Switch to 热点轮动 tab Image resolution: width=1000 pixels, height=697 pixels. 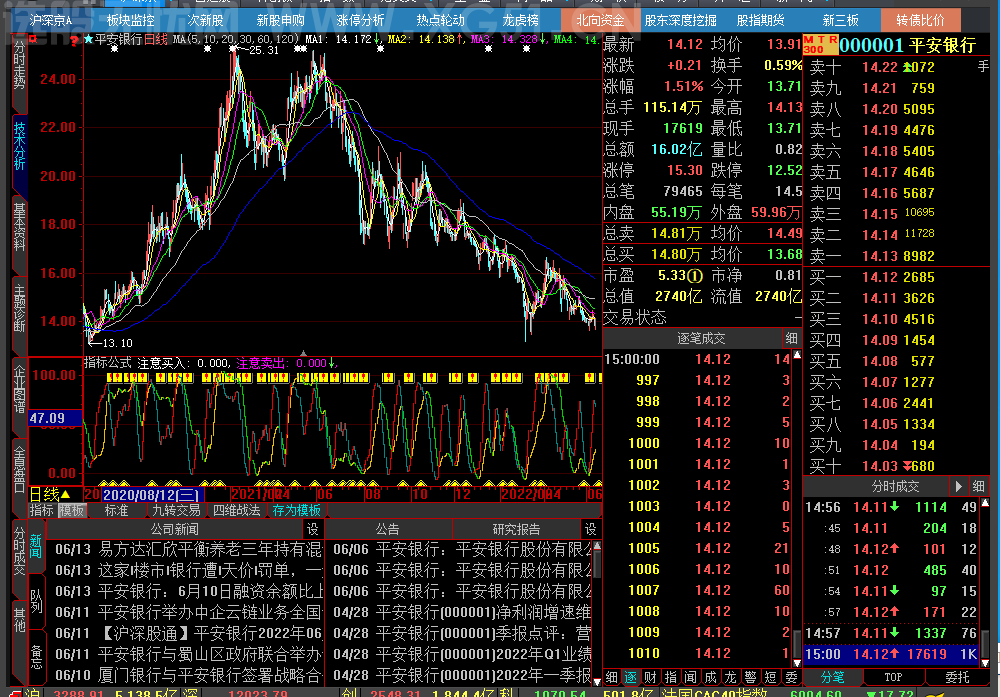coord(441,20)
